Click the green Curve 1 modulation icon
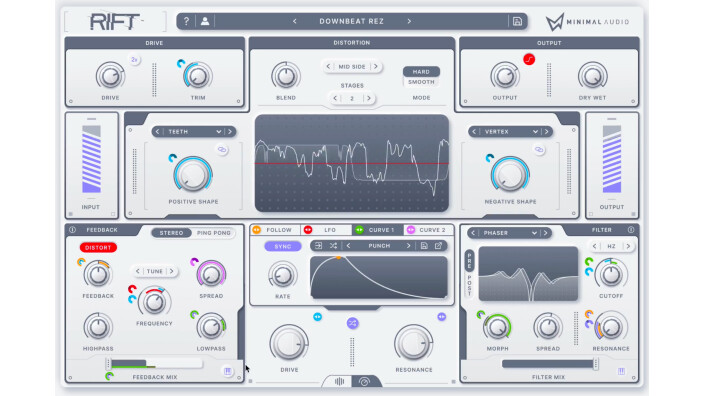This screenshot has width=704, height=396. [x=359, y=229]
